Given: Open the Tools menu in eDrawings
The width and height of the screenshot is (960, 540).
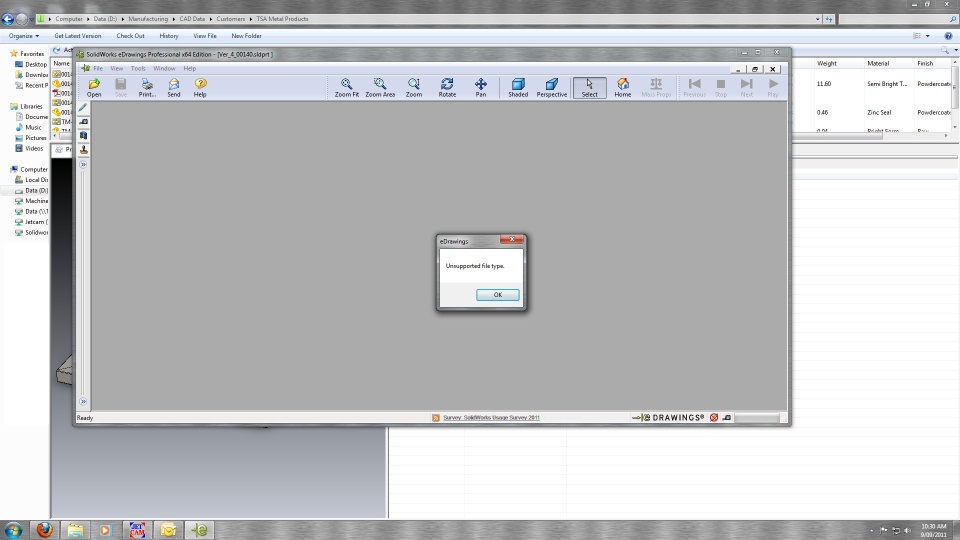Looking at the screenshot, I should [138, 69].
